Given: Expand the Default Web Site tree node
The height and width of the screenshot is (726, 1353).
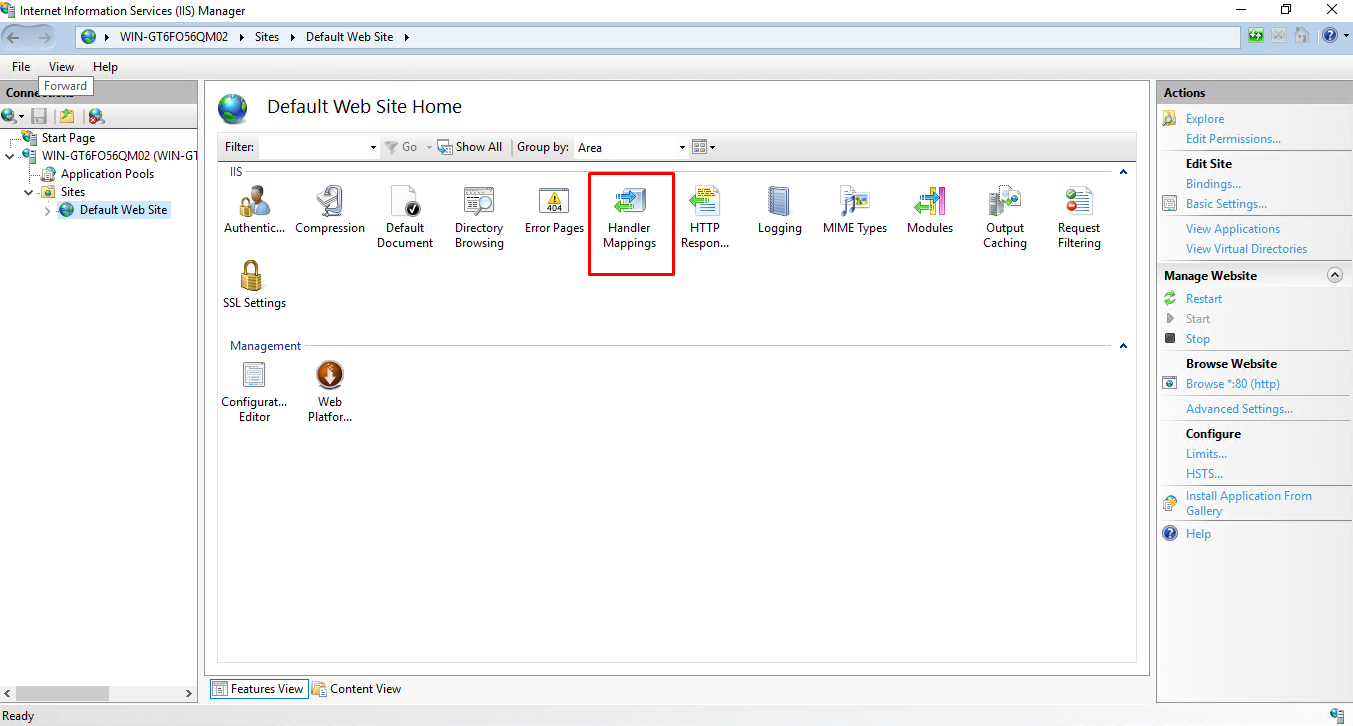Looking at the screenshot, I should (x=47, y=210).
